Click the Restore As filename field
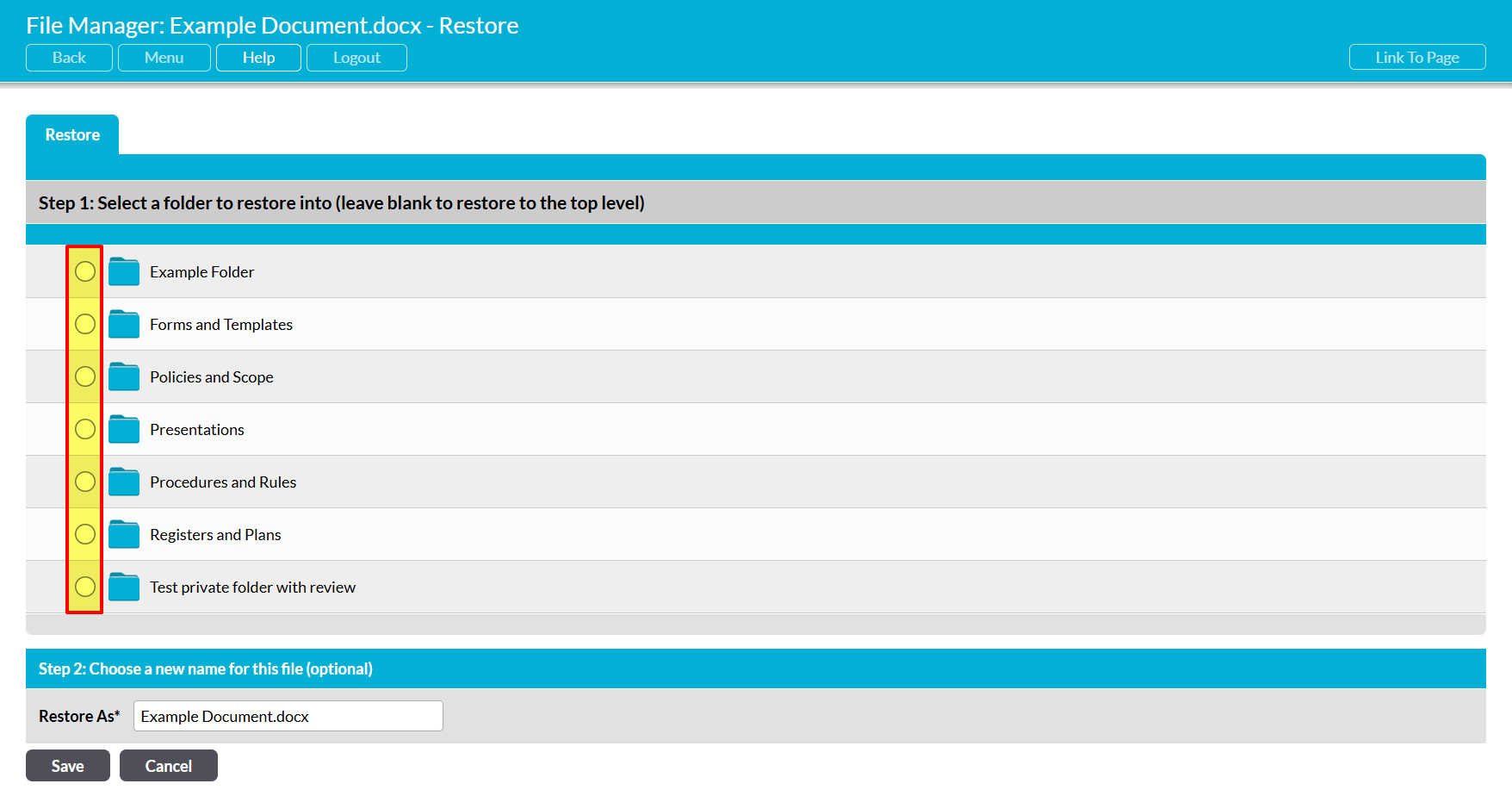 (288, 716)
